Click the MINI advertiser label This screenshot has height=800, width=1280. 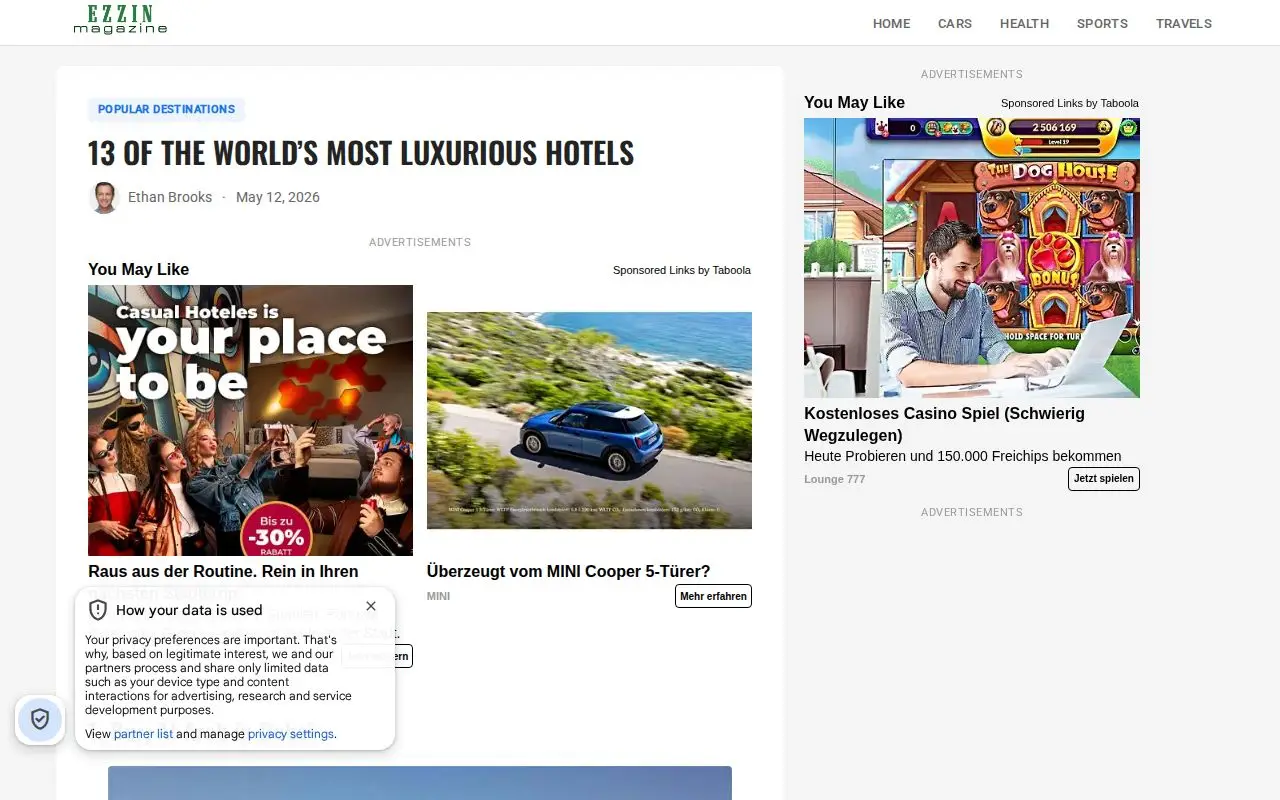coord(438,596)
